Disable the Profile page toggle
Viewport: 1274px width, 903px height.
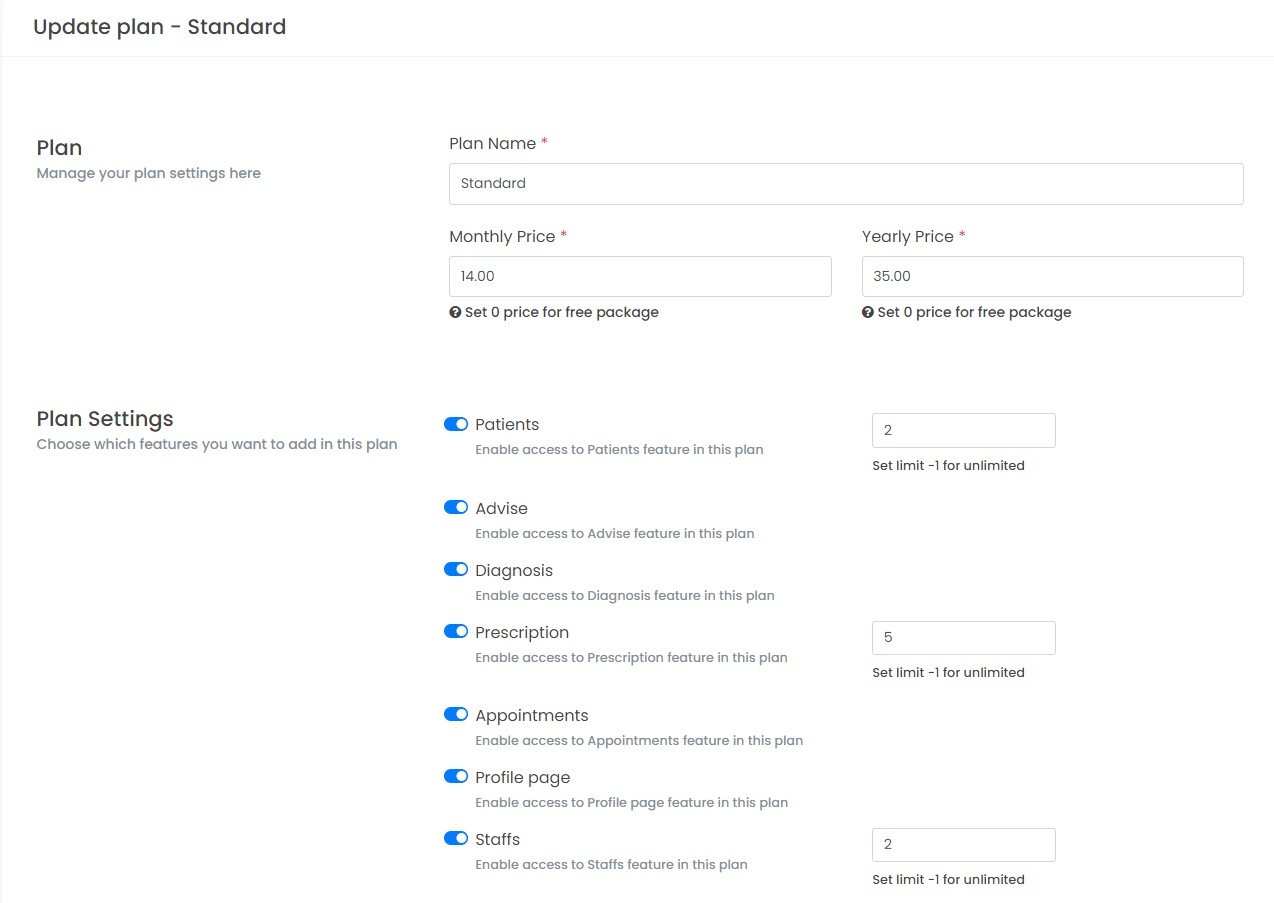coord(456,776)
